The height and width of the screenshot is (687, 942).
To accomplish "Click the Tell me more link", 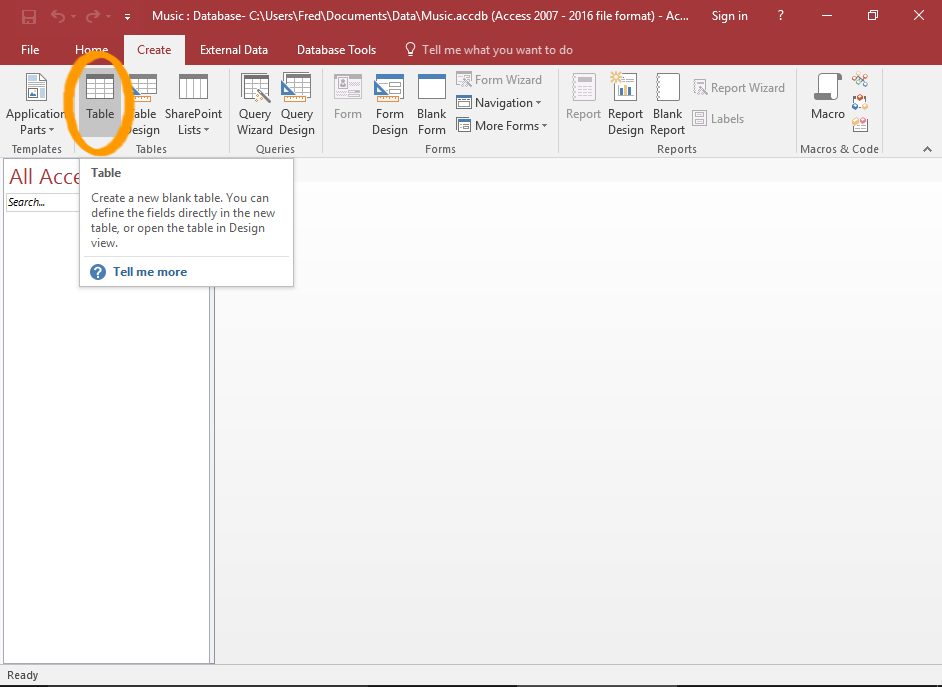I will click(150, 271).
